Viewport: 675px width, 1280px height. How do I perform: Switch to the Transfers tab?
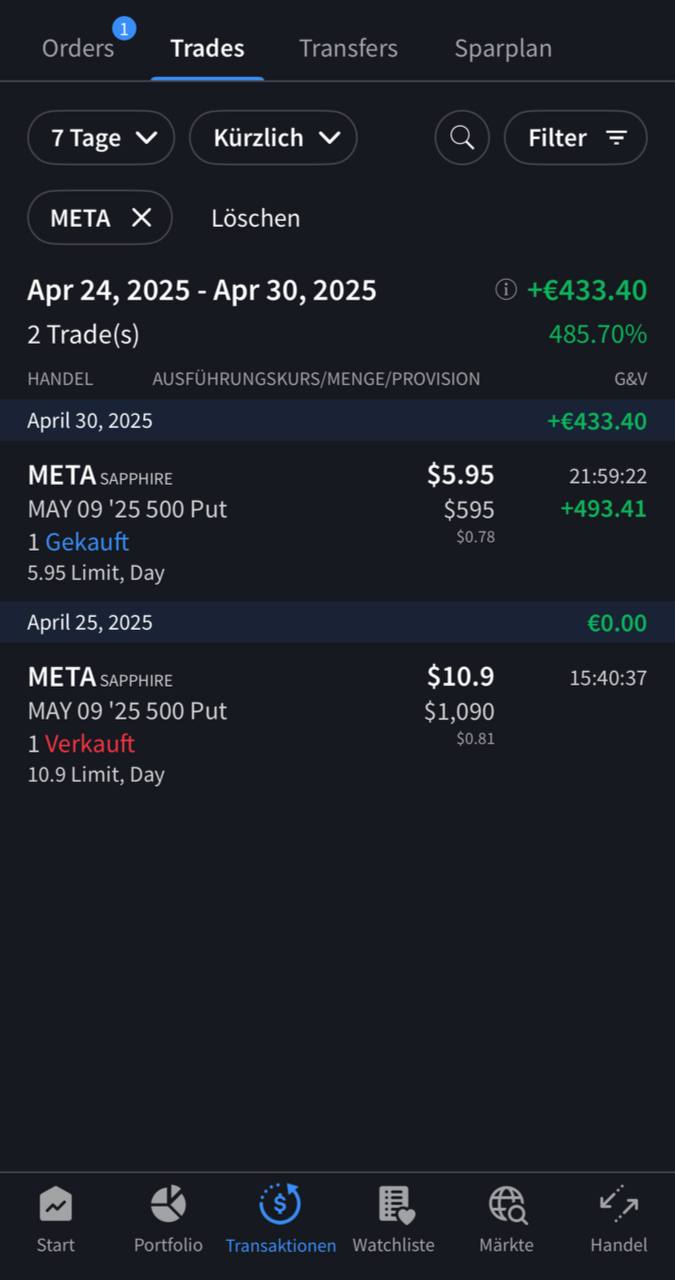pos(348,48)
